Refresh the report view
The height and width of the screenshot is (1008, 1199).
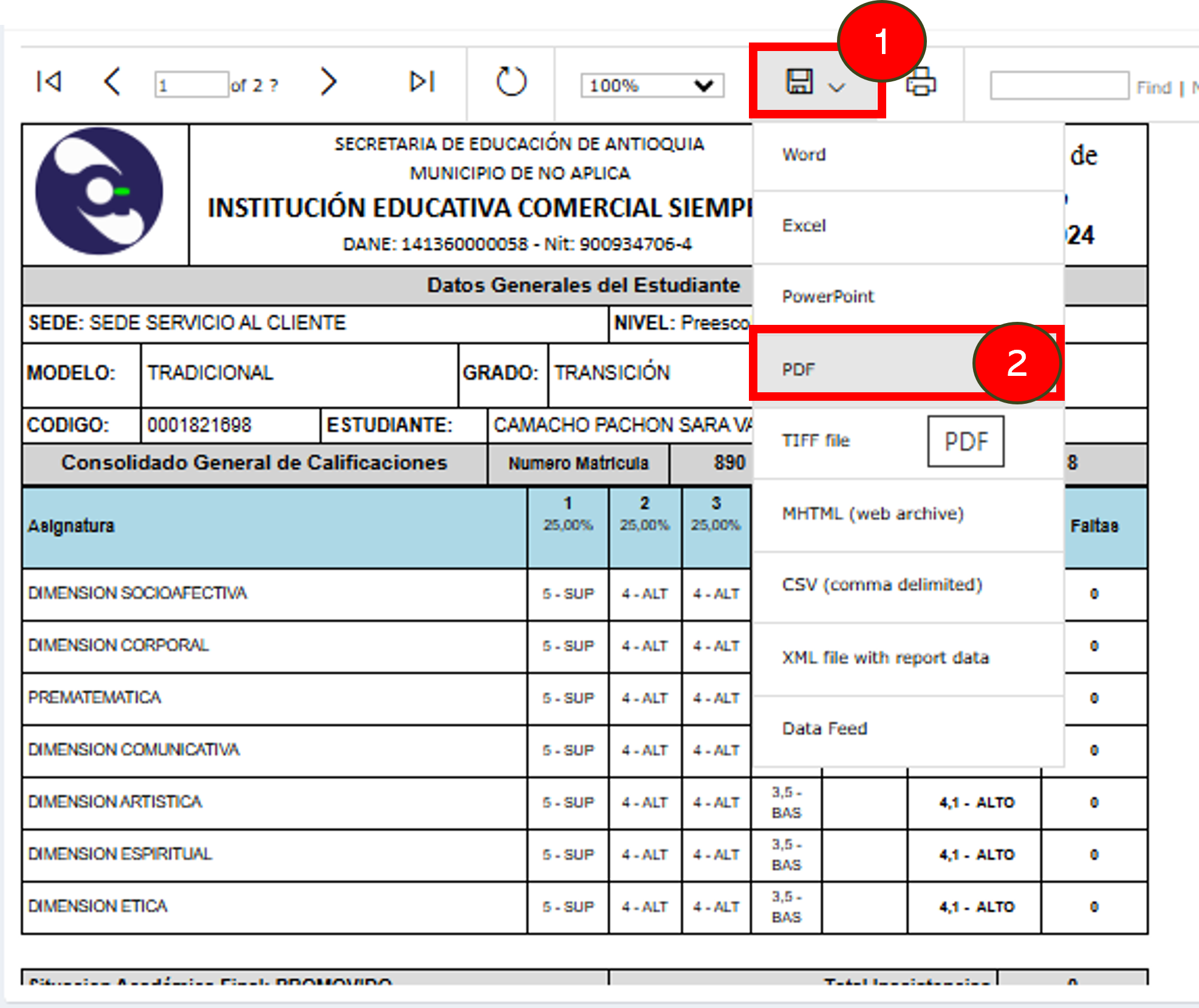click(511, 82)
